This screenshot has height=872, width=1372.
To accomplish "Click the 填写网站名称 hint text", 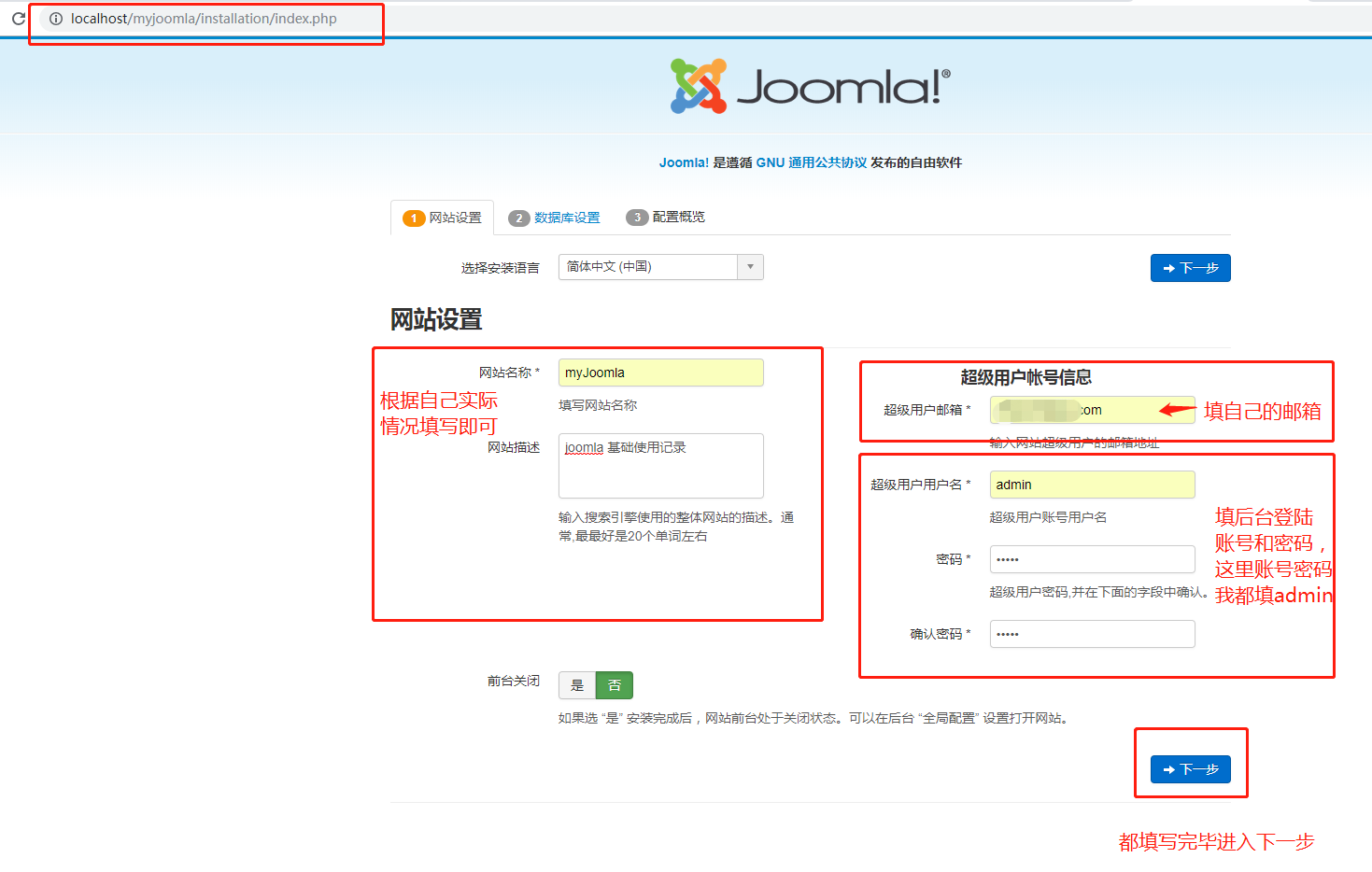I will pos(598,405).
